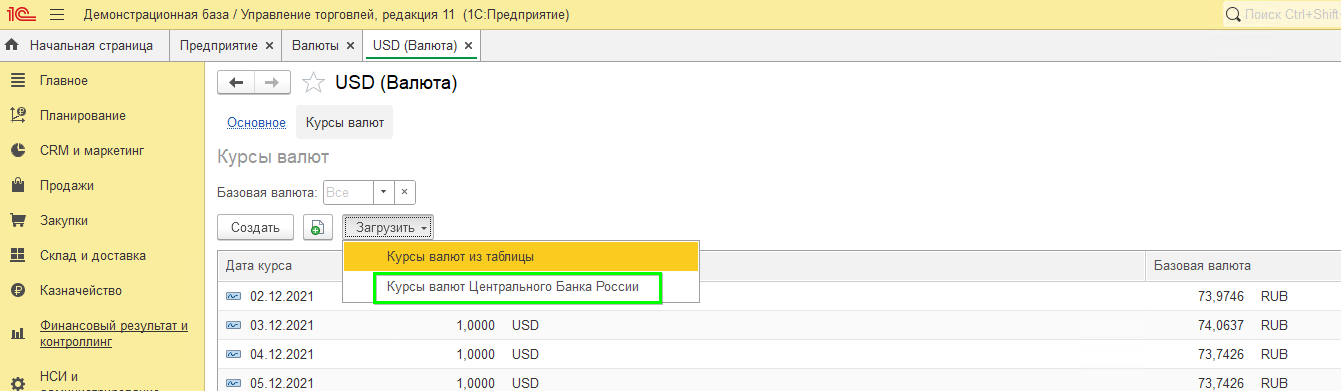The image size is (1341, 391).
Task: Open Казначейство in the sidebar
Action: point(81,291)
